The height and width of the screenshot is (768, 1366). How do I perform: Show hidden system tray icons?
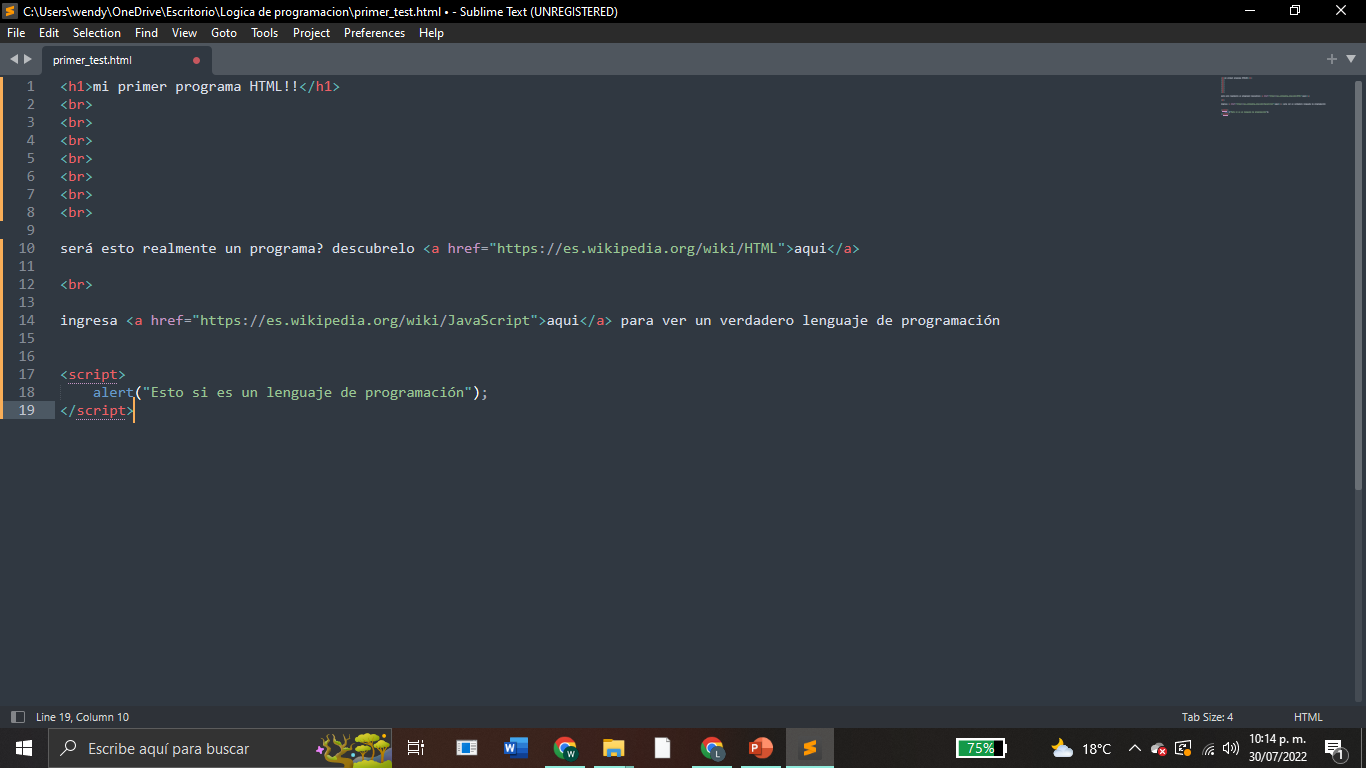tap(1134, 748)
